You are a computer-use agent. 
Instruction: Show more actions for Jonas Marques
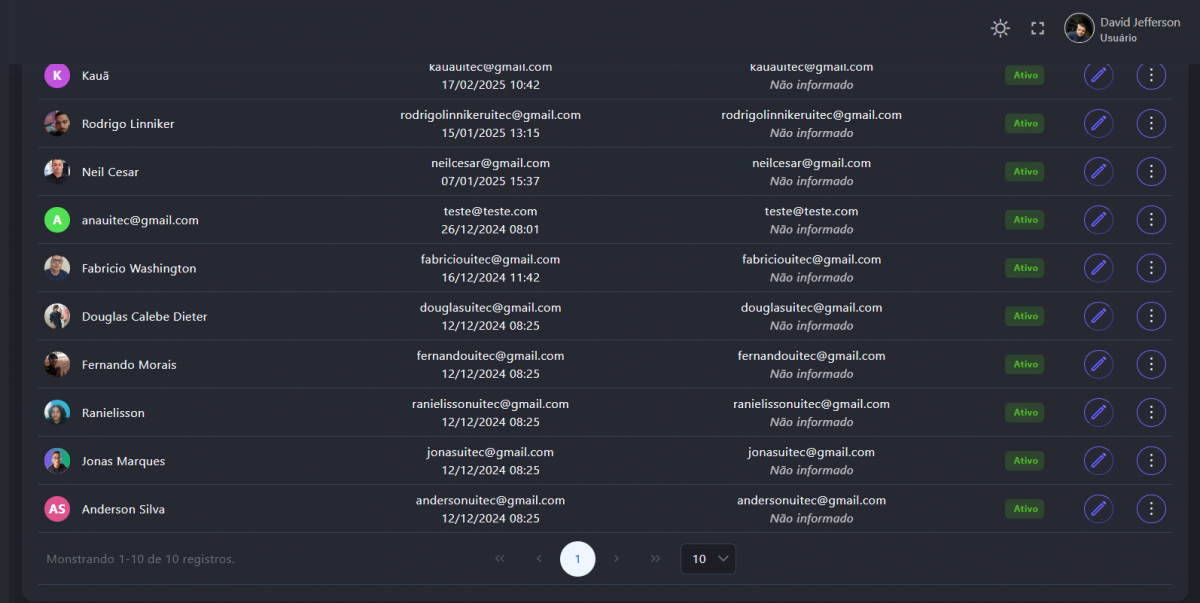coord(1151,460)
